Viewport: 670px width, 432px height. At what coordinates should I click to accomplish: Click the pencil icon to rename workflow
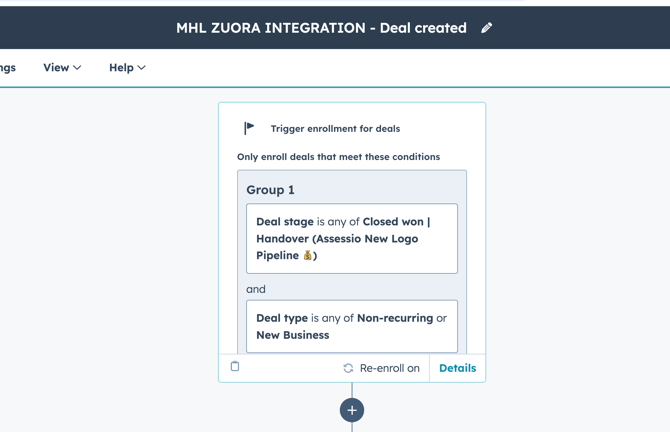click(487, 28)
